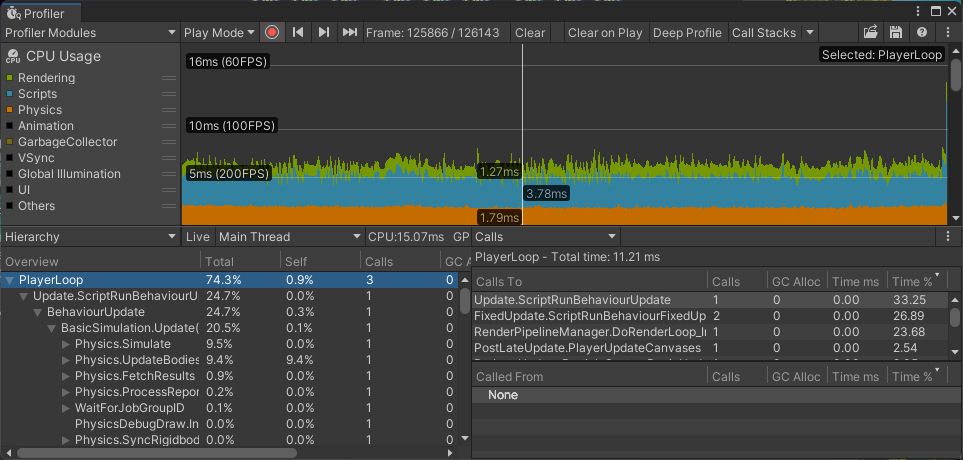This screenshot has width=963, height=460.
Task: Toggle VSync category visibility box
Action: coord(9,158)
